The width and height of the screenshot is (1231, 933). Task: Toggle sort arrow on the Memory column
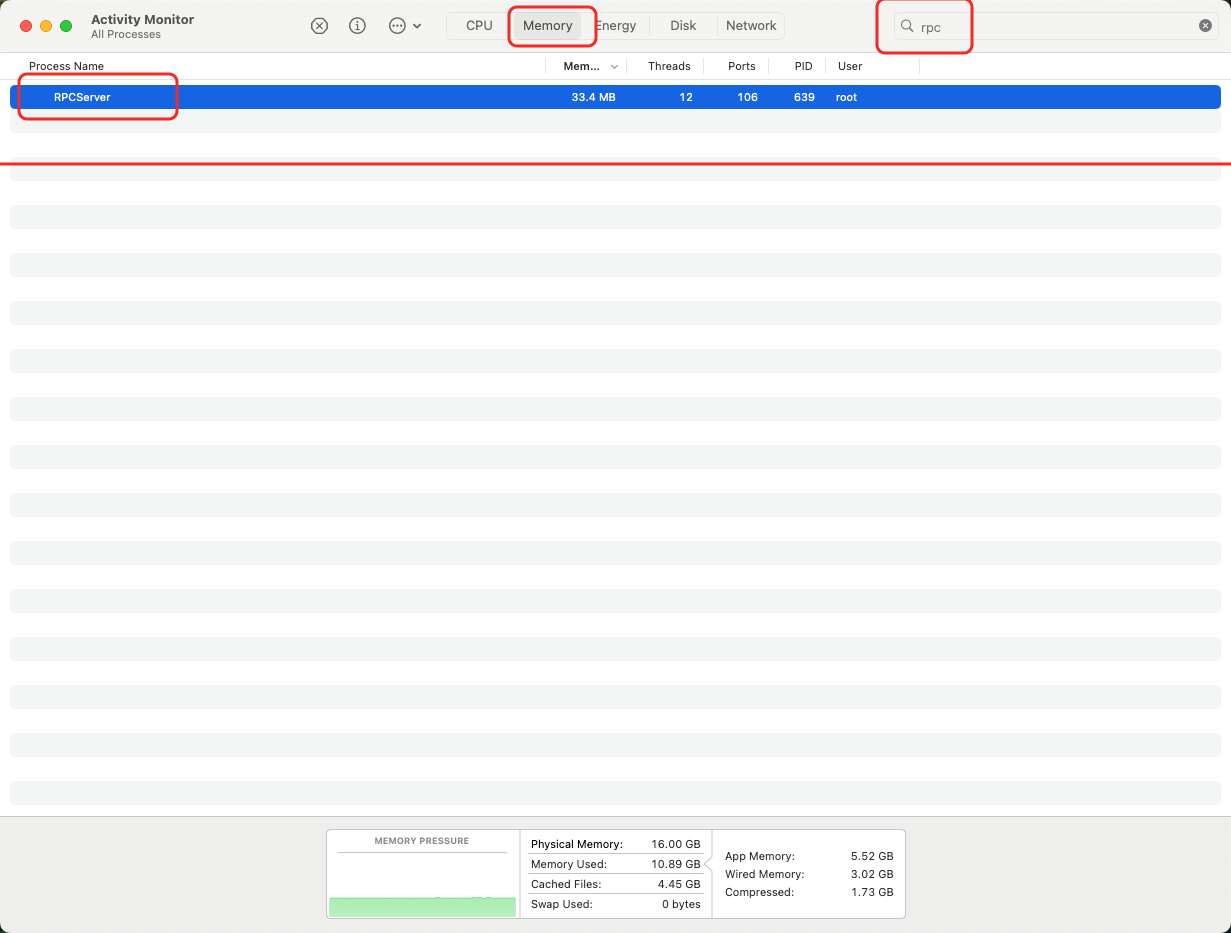tap(614, 67)
